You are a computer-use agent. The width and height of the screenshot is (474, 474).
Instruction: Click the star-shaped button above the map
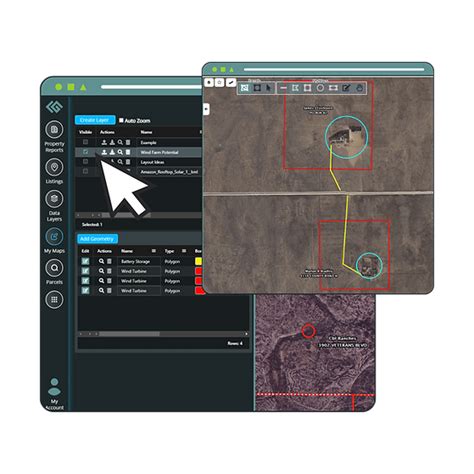pyautogui.click(x=220, y=82)
